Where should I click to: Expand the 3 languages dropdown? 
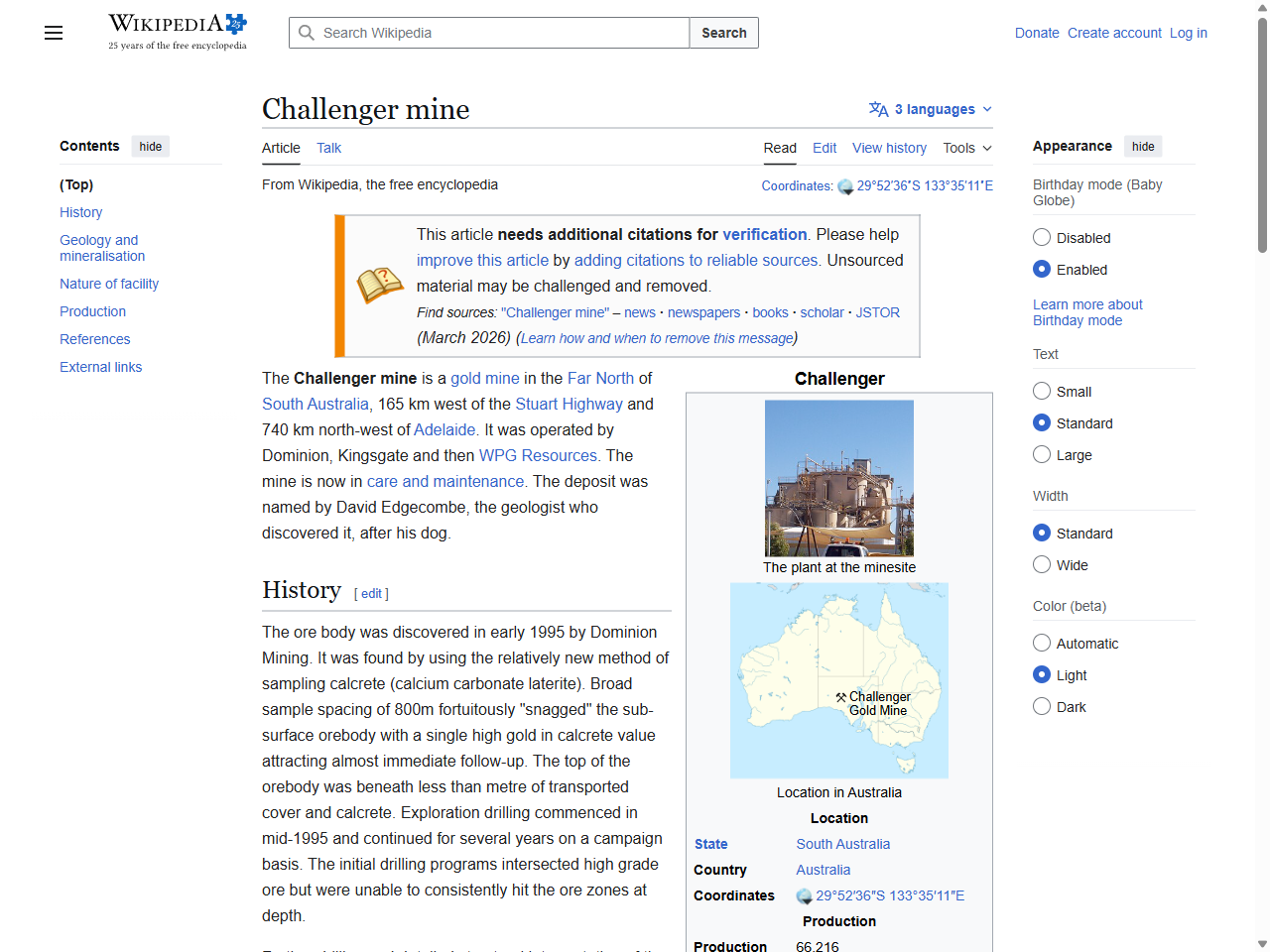931,109
